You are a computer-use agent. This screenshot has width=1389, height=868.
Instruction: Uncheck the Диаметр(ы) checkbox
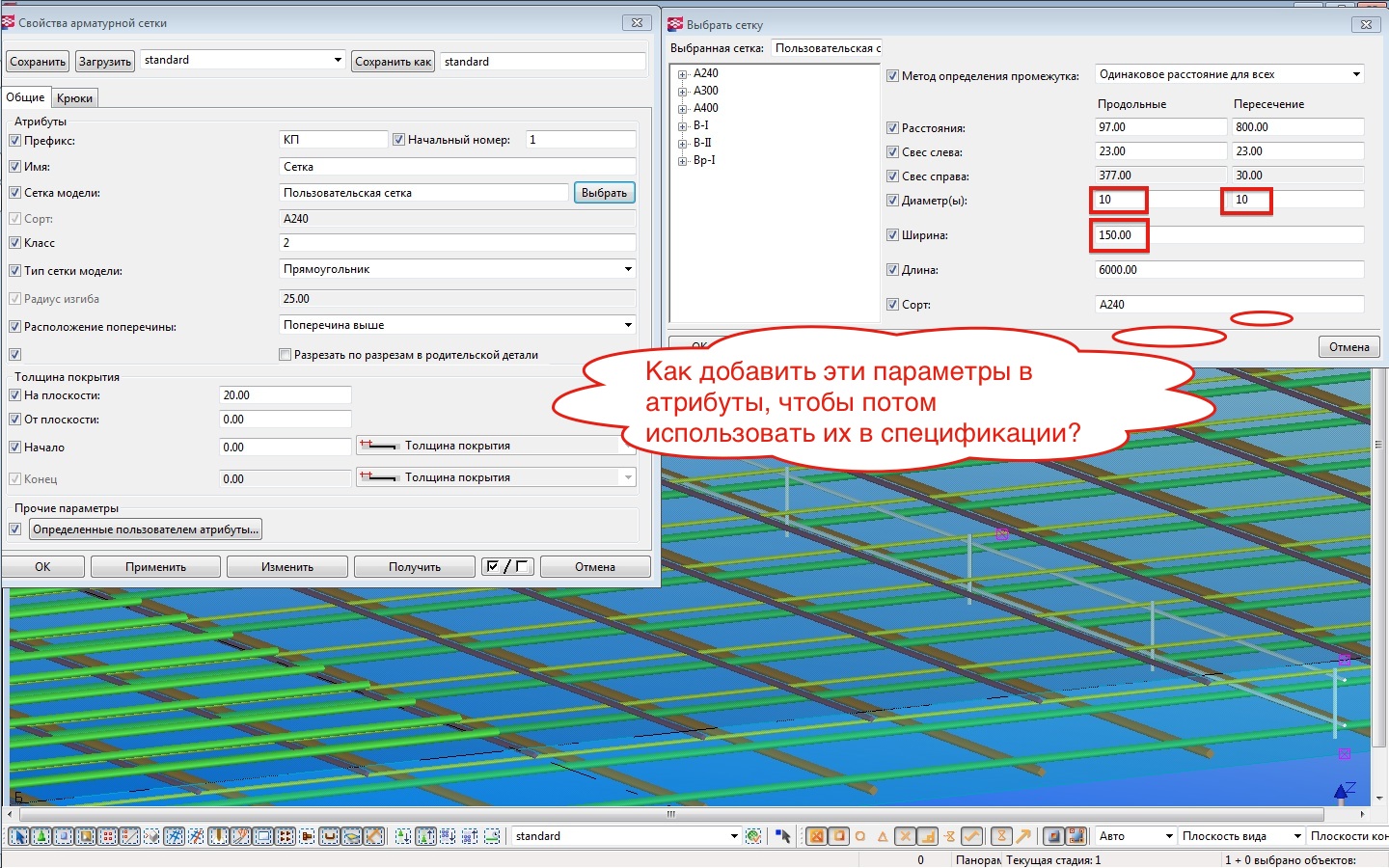pos(892,201)
